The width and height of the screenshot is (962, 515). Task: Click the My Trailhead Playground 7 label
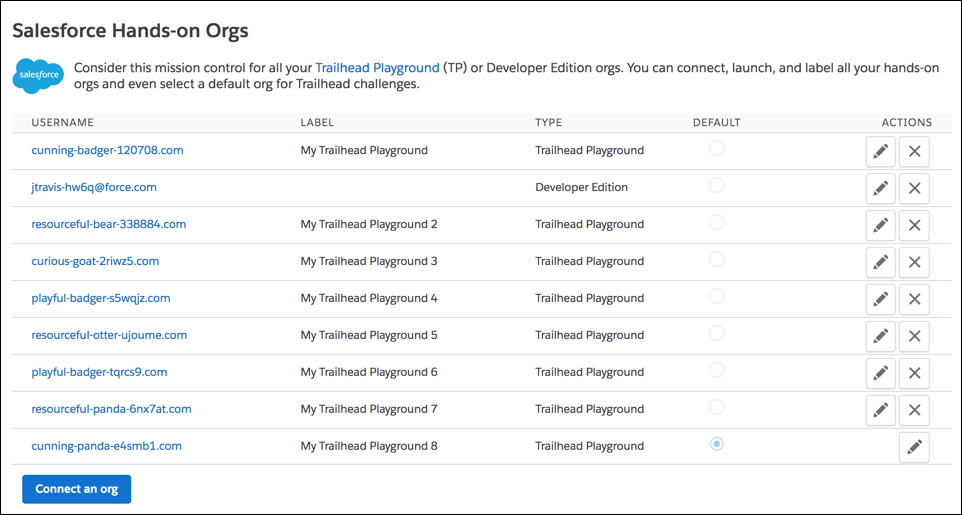[369, 409]
